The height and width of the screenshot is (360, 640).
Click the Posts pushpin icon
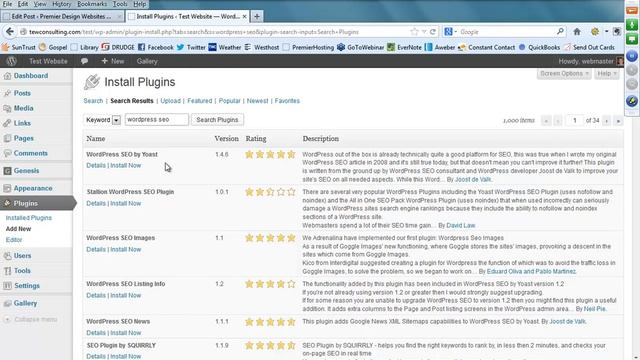tap(7, 93)
